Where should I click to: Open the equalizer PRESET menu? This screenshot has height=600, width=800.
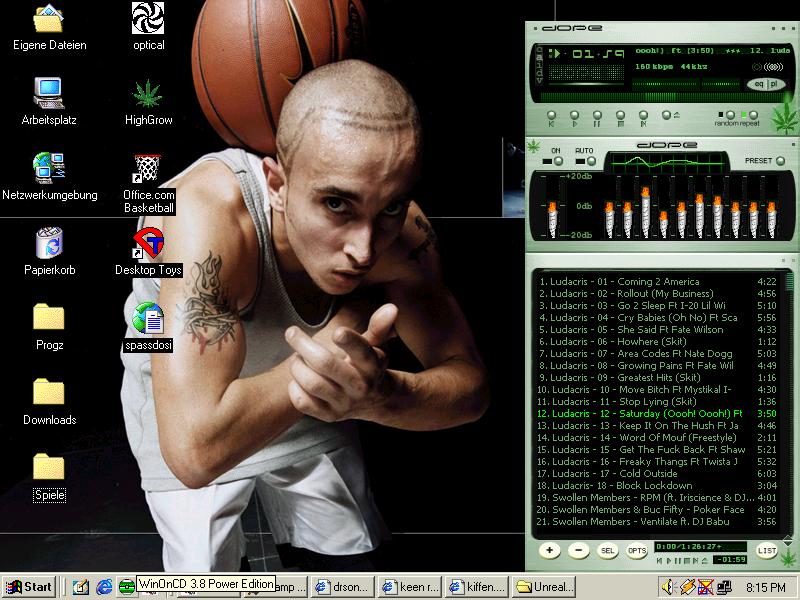point(780,161)
